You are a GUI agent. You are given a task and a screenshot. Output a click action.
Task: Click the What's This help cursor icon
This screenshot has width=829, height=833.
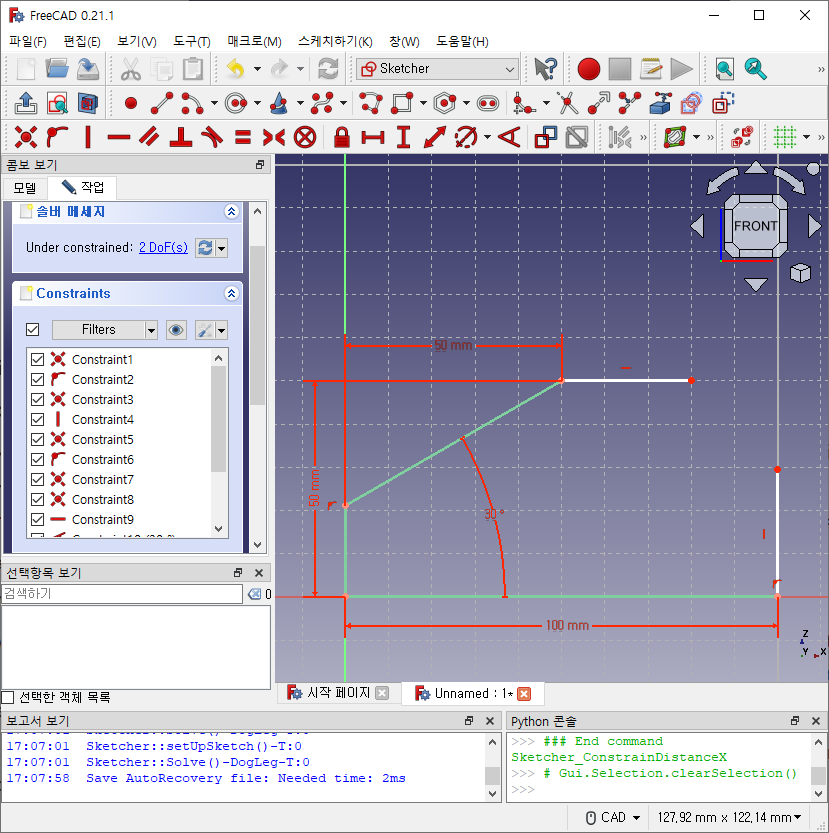545,69
